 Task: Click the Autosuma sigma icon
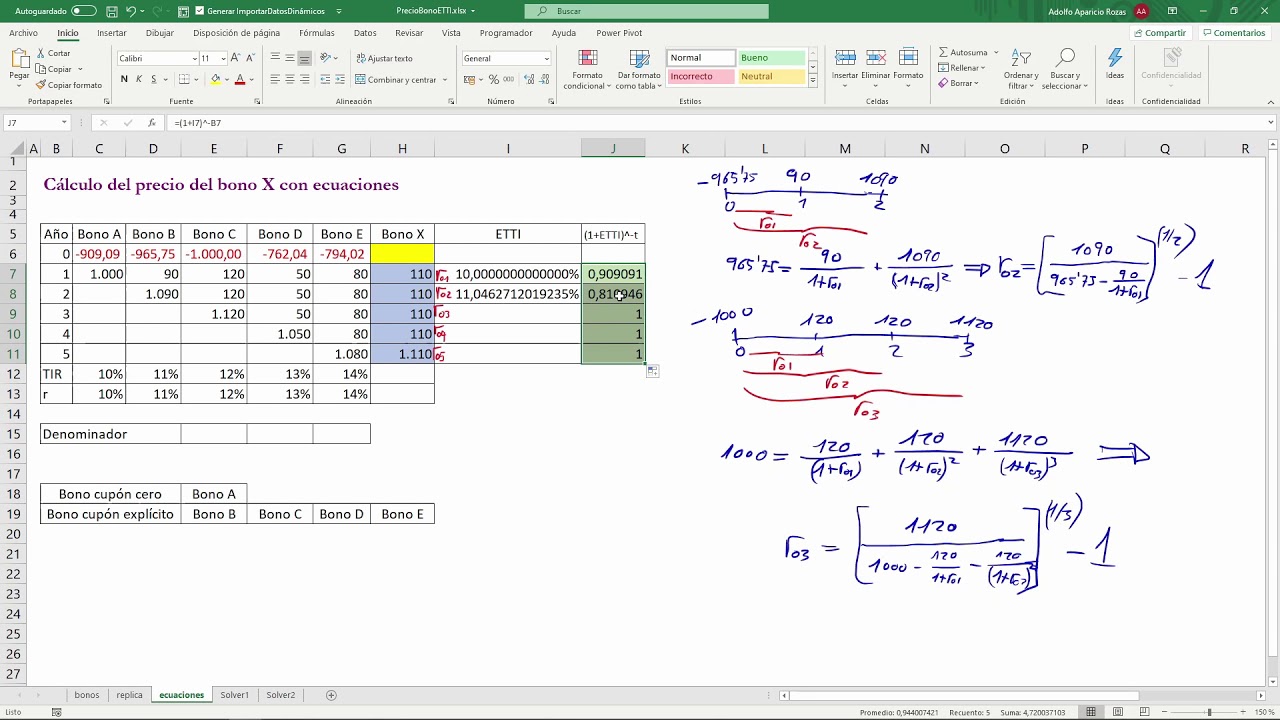pos(944,52)
